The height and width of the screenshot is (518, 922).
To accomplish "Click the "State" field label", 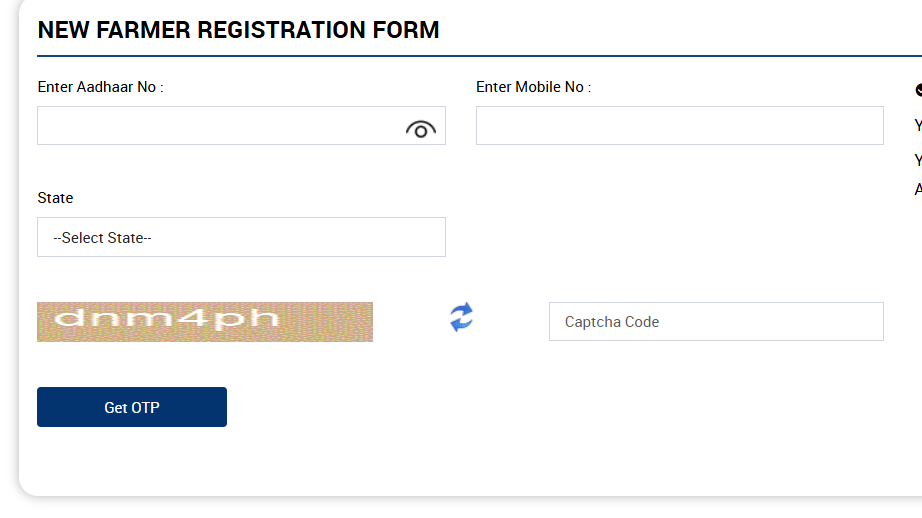I will (55, 198).
